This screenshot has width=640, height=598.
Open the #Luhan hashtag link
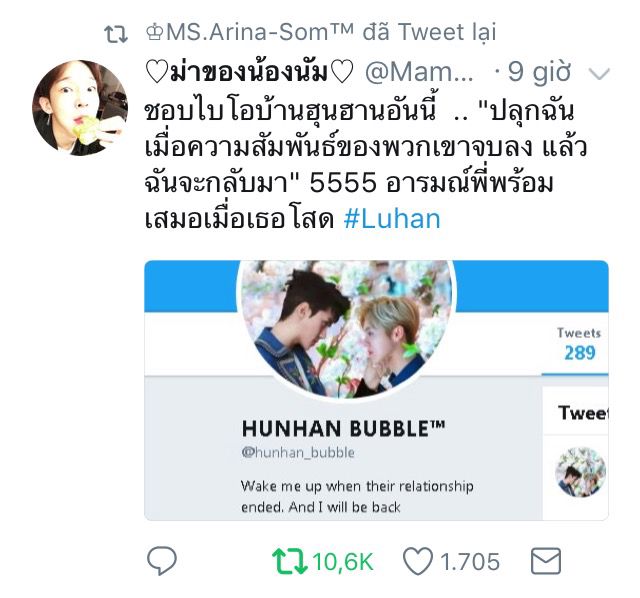(x=392, y=219)
